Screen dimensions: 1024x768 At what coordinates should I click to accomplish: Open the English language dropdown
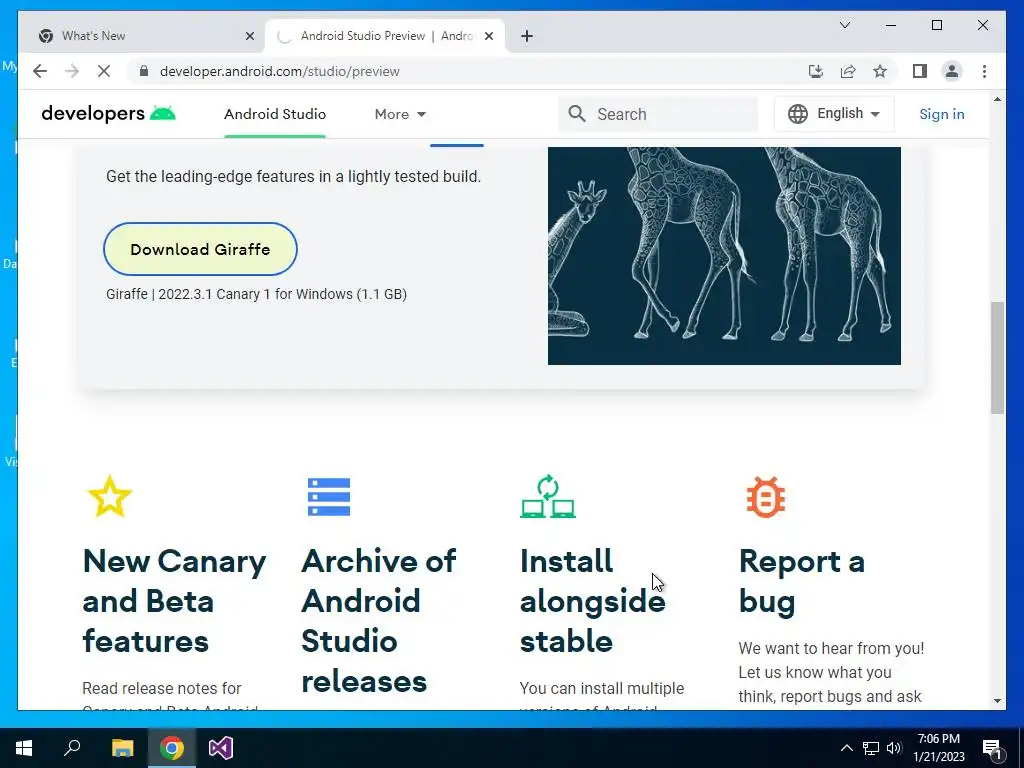click(834, 114)
